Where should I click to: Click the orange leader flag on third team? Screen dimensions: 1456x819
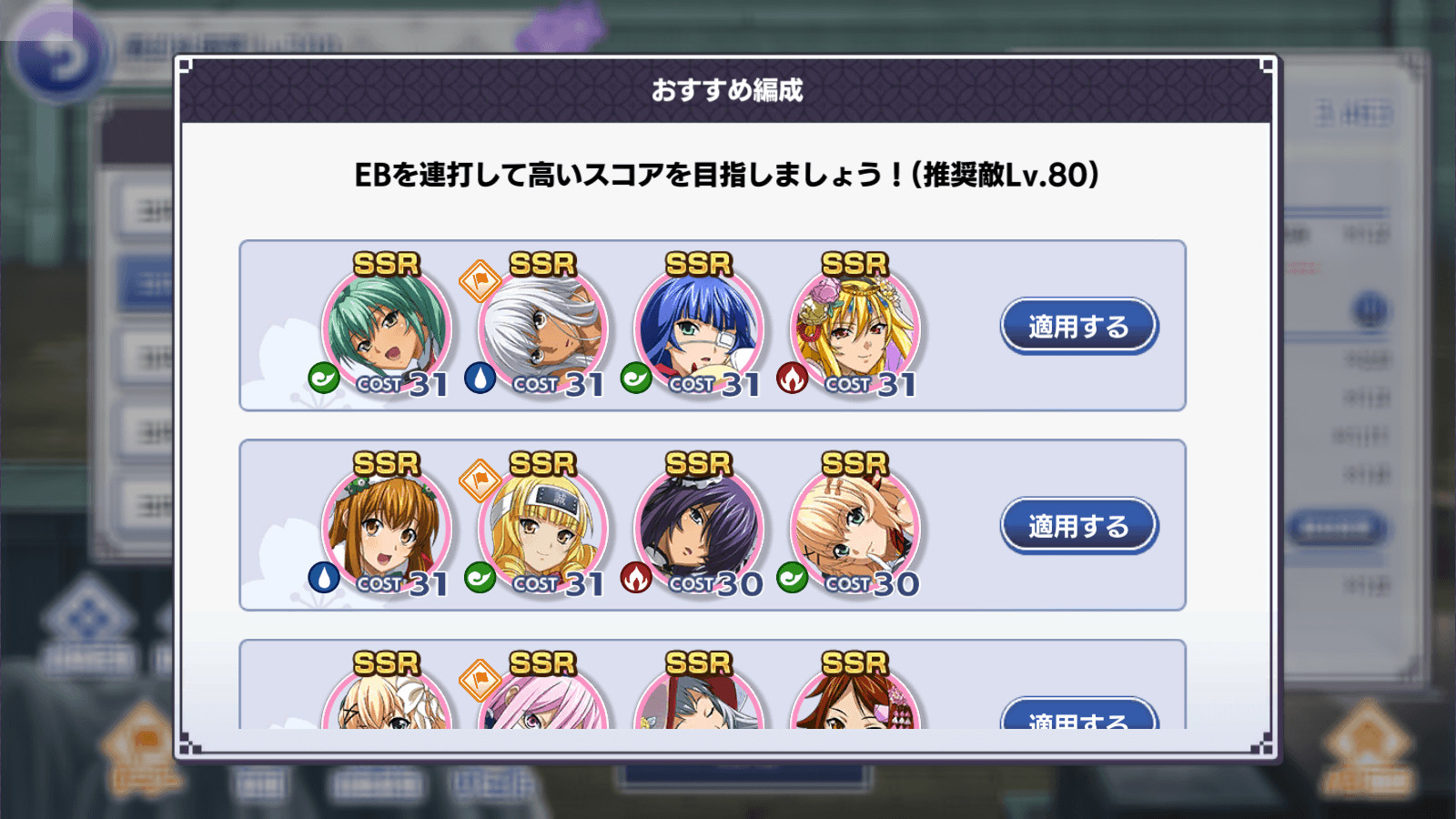480,680
